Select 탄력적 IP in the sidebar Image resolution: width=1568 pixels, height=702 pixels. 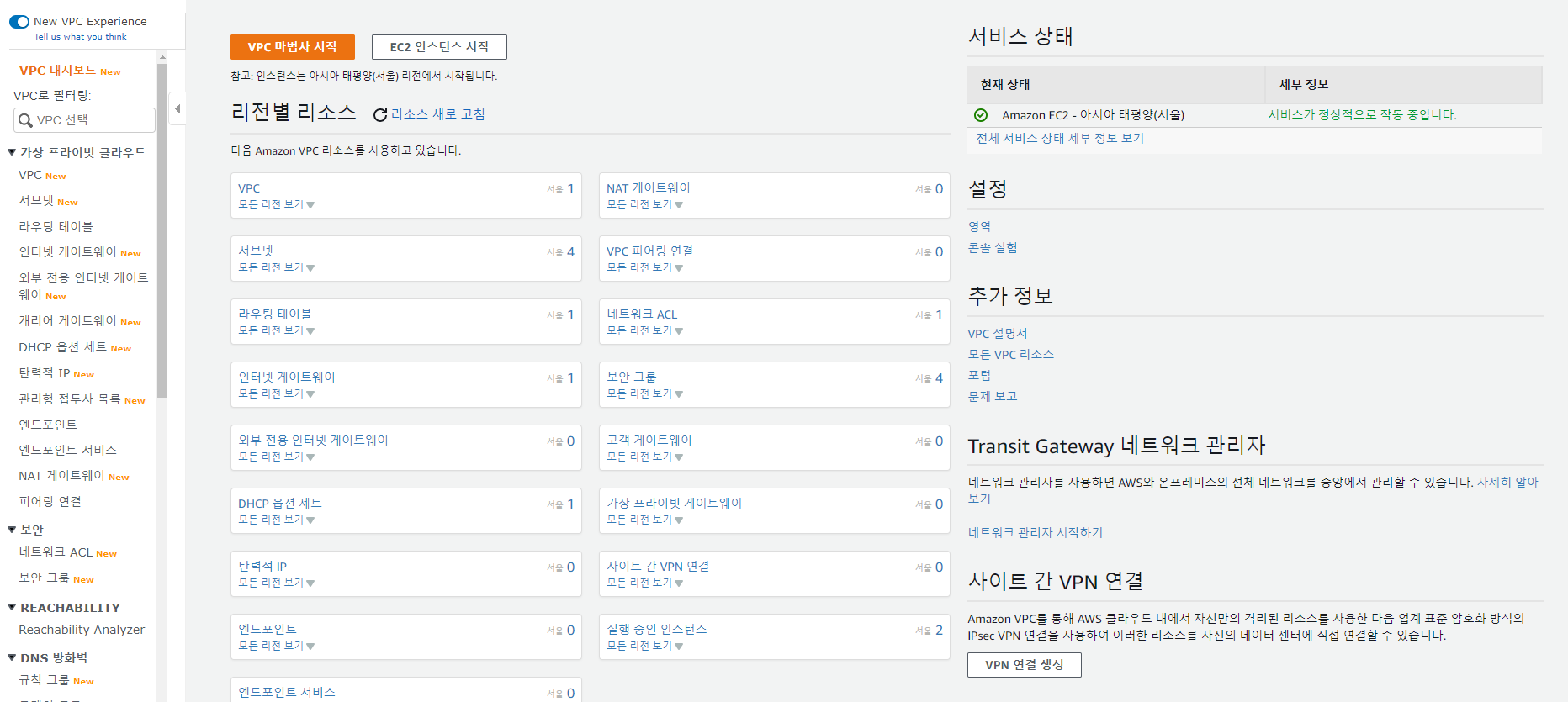pos(45,373)
